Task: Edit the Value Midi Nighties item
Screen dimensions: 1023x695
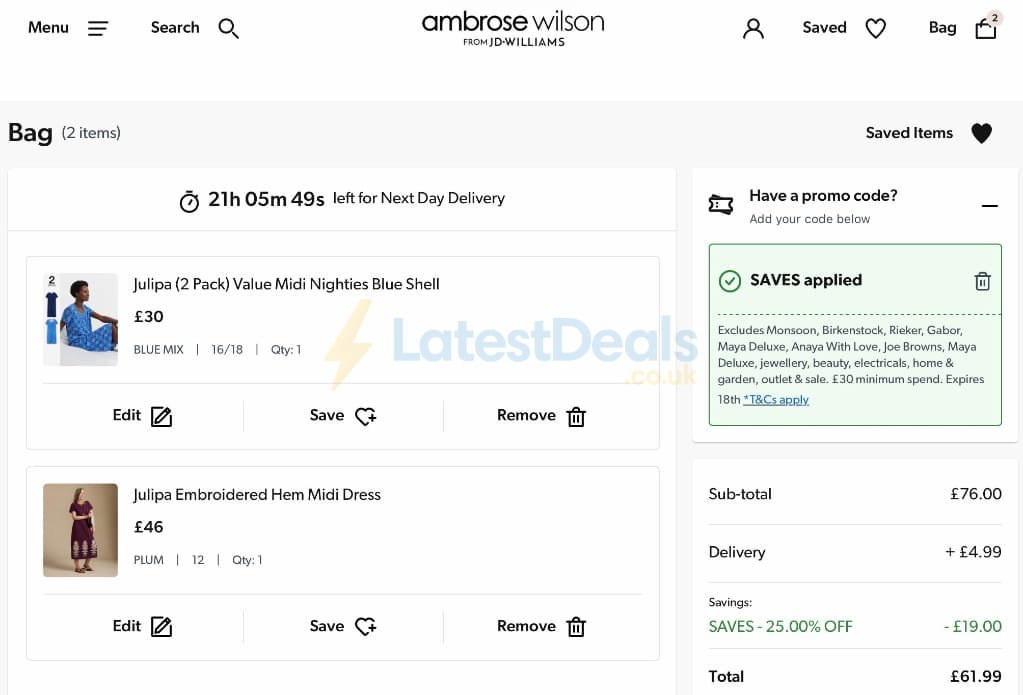Action: pos(142,416)
